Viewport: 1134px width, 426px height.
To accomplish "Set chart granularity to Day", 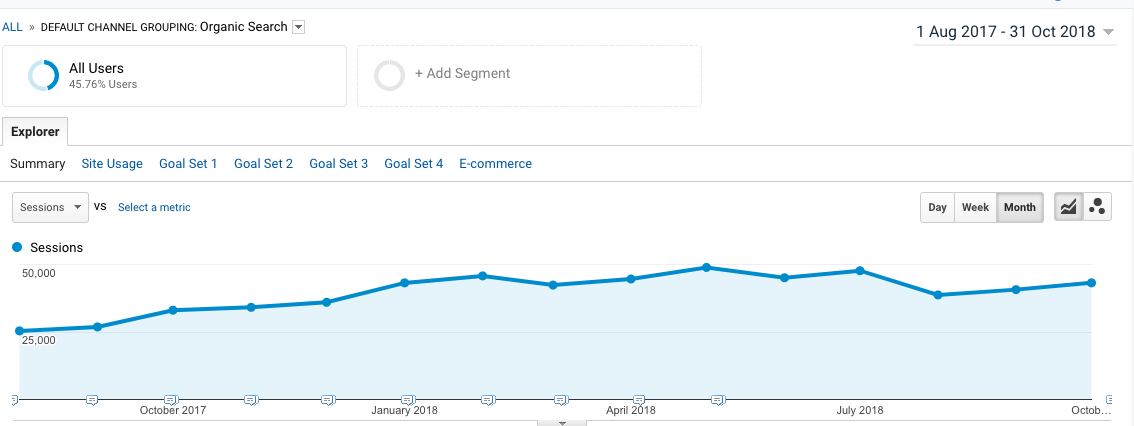I will click(x=937, y=207).
